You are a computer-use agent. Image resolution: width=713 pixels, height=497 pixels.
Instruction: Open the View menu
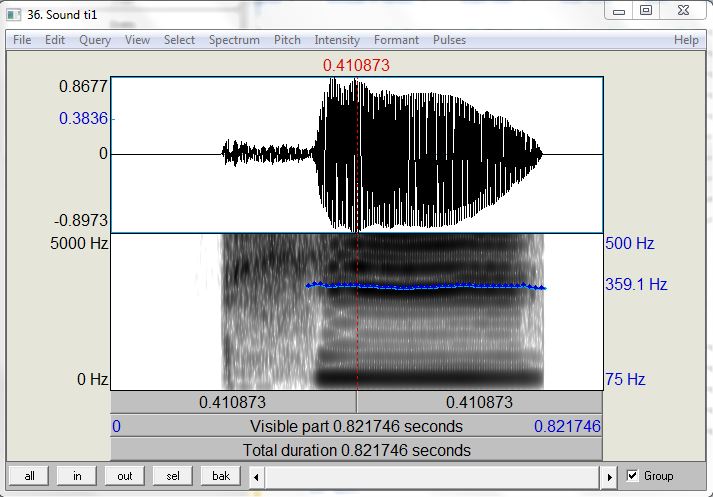pos(137,40)
